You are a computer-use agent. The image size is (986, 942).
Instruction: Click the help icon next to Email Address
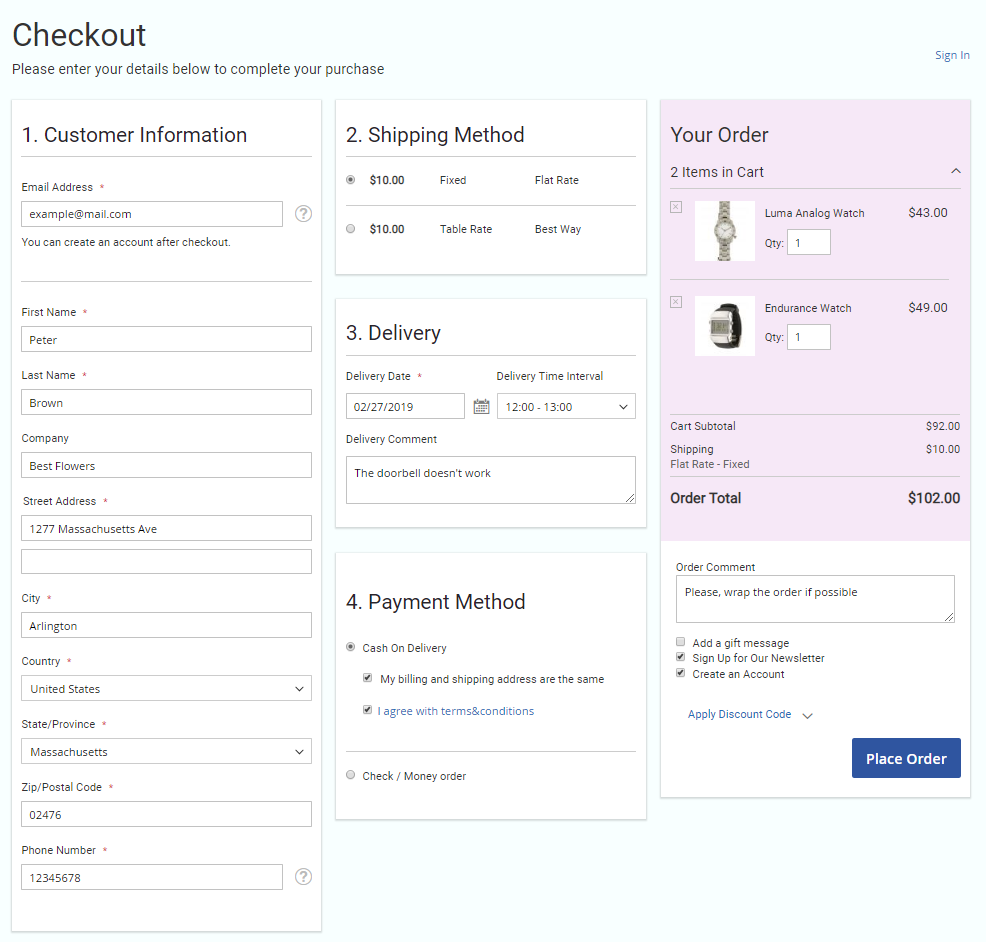tap(304, 214)
